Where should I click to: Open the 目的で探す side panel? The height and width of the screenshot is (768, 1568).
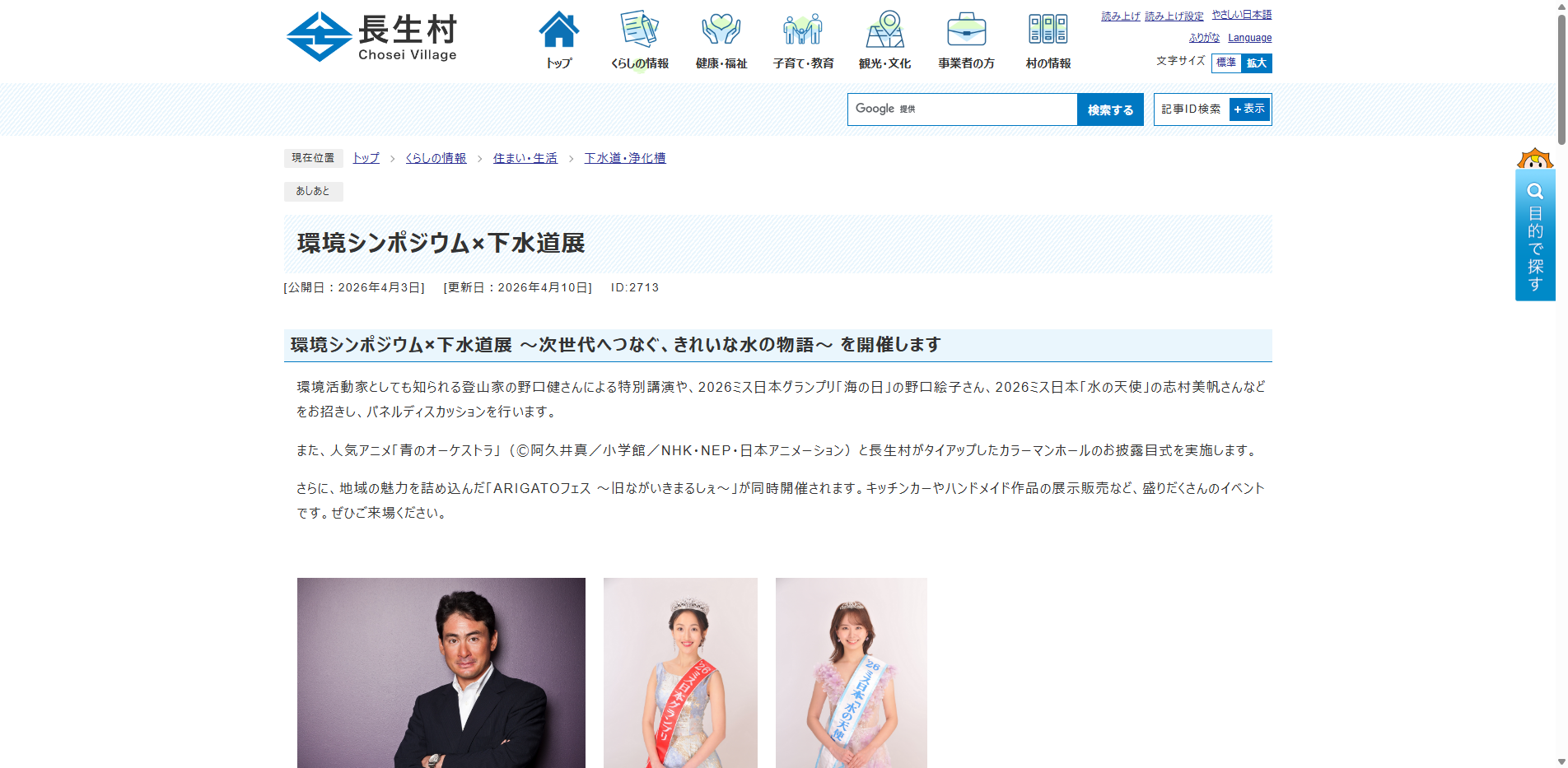[x=1535, y=235]
